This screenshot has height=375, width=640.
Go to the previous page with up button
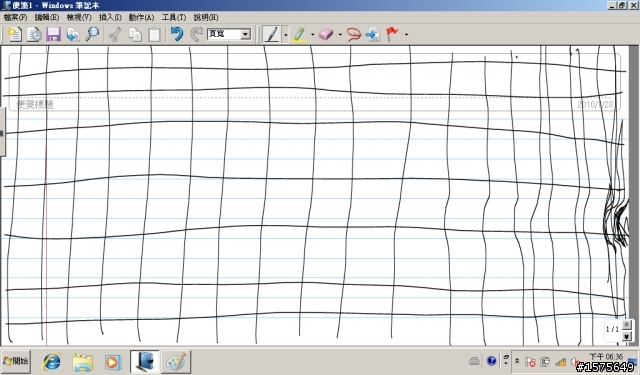[x=626, y=325]
